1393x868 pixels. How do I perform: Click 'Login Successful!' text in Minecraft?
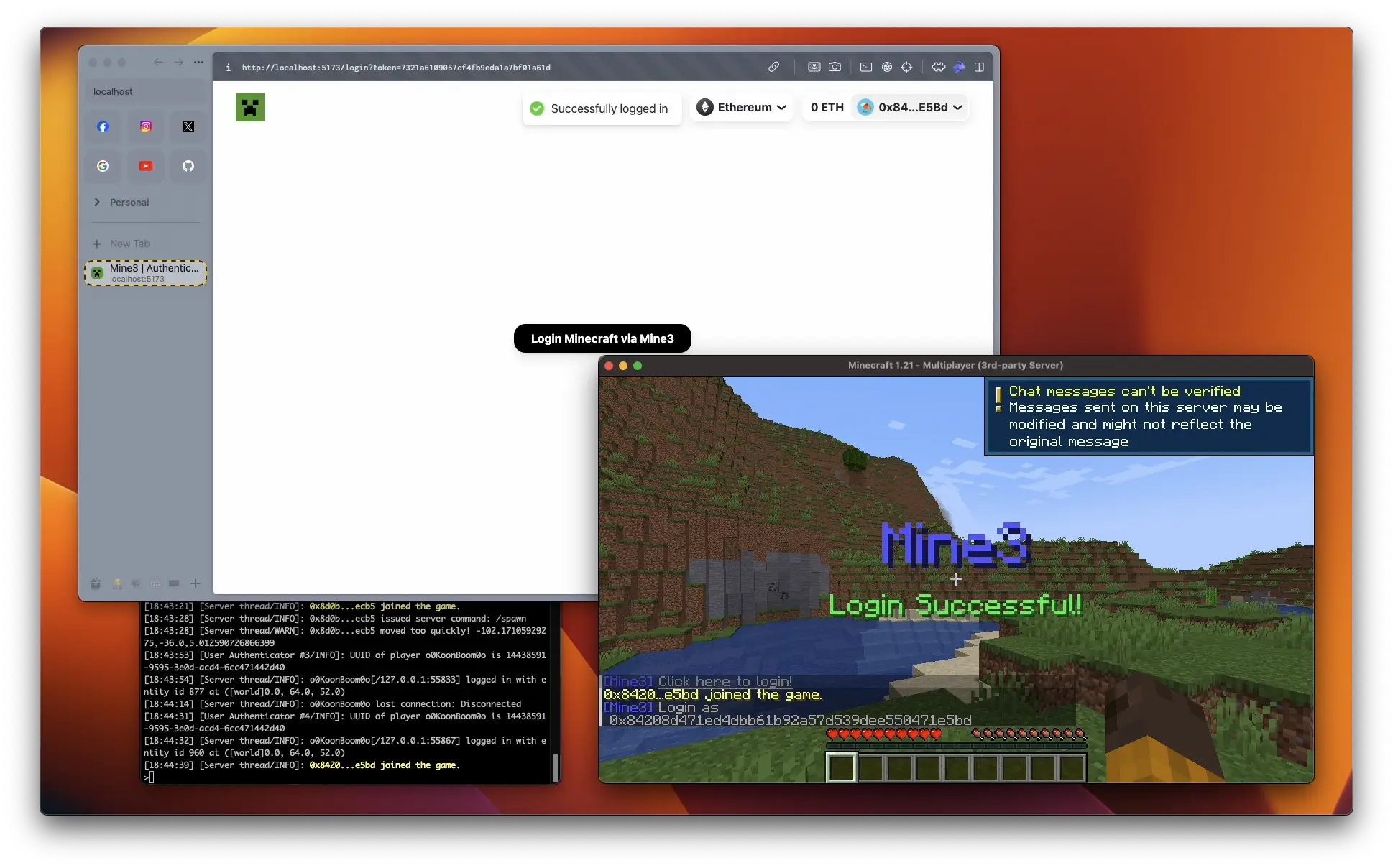(955, 605)
